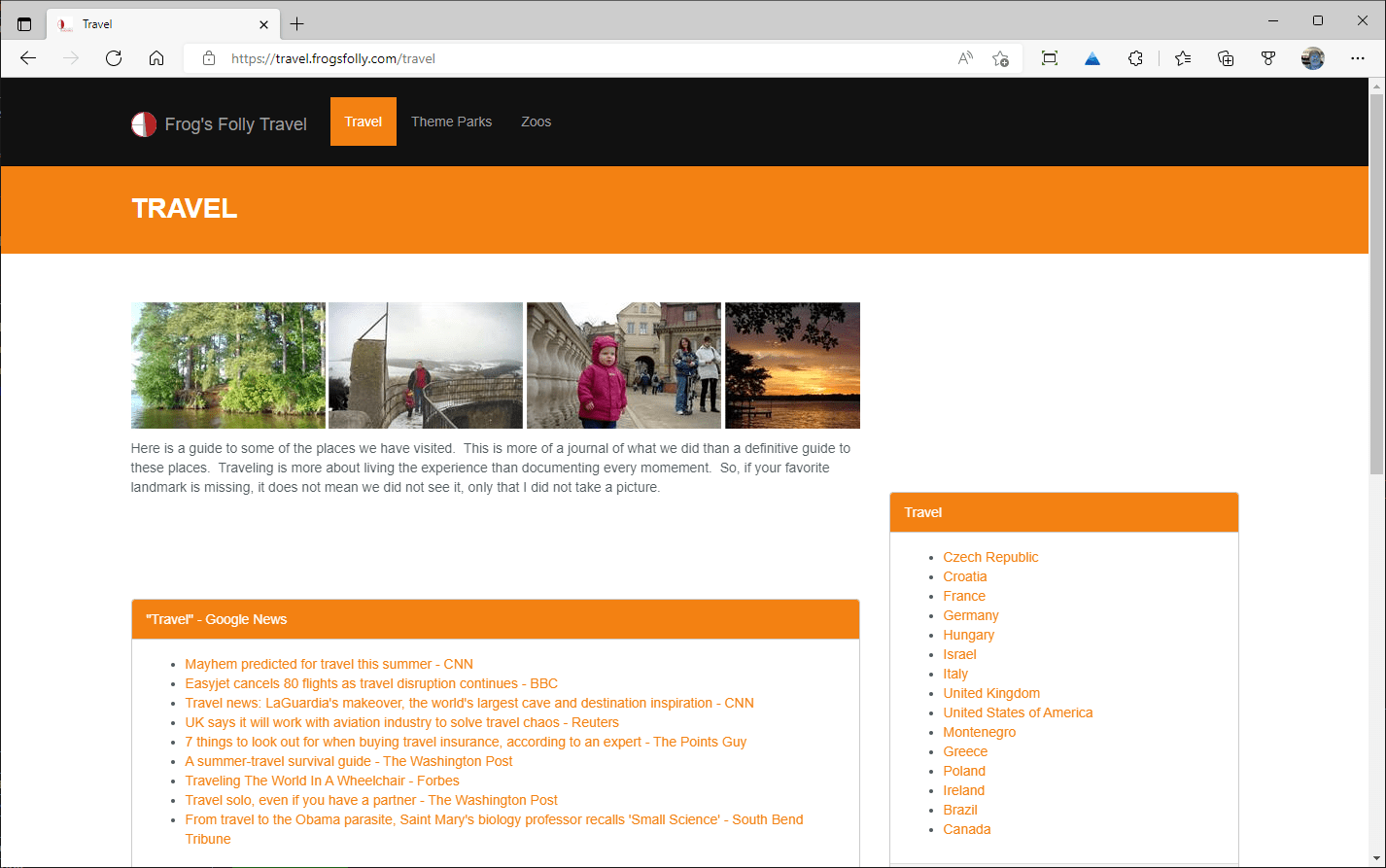Open the Zoos nav item
Viewport: 1386px width, 868px height.
(536, 122)
